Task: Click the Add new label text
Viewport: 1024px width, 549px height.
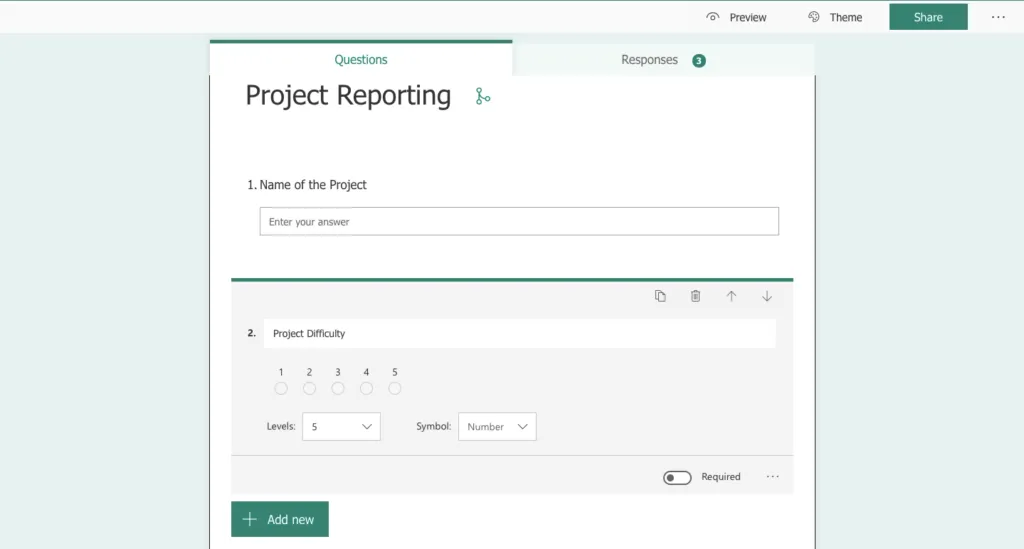Action: 291,520
